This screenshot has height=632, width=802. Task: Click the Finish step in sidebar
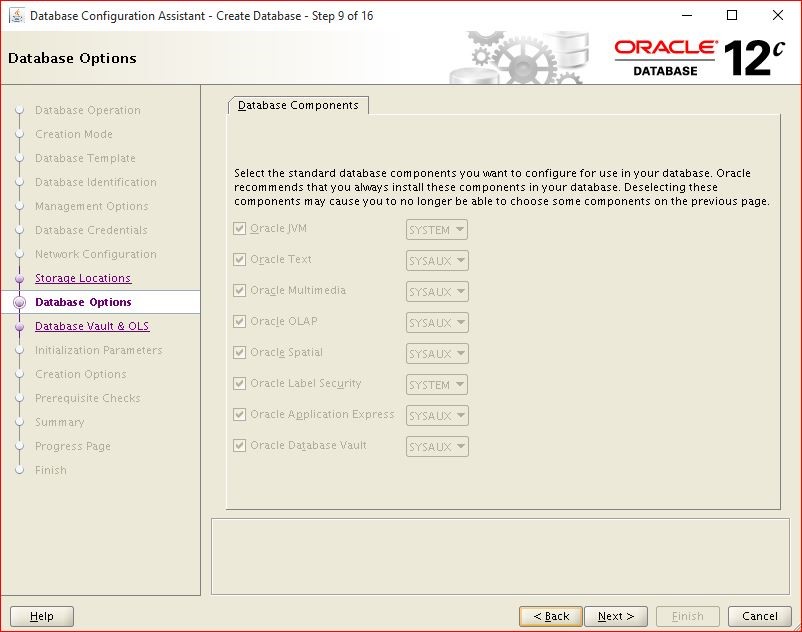pyautogui.click(x=51, y=470)
